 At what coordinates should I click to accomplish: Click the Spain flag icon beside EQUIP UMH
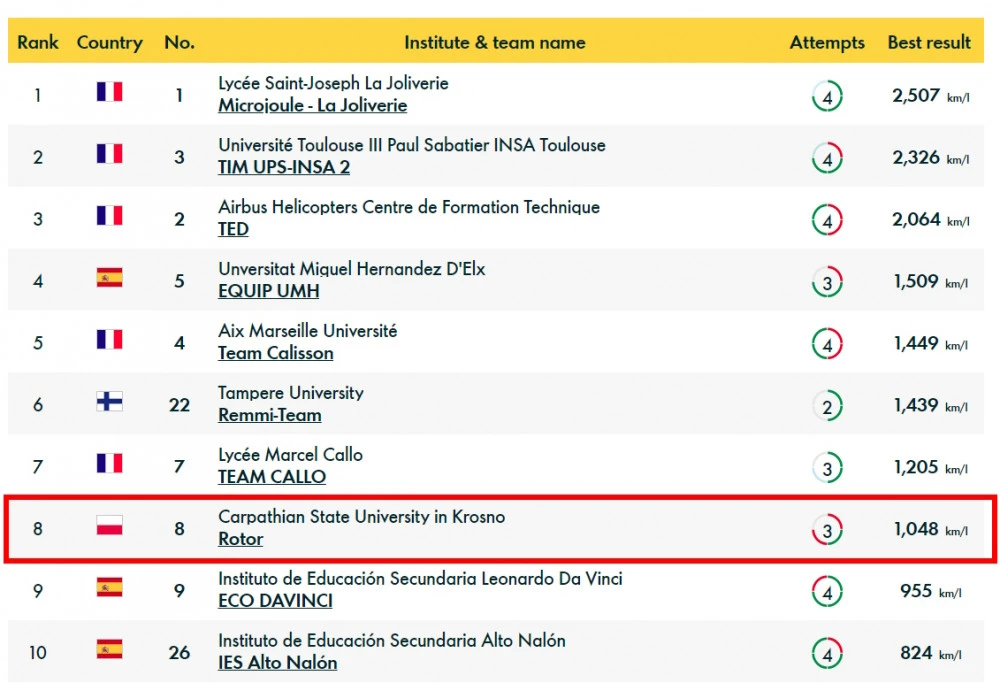point(109,278)
